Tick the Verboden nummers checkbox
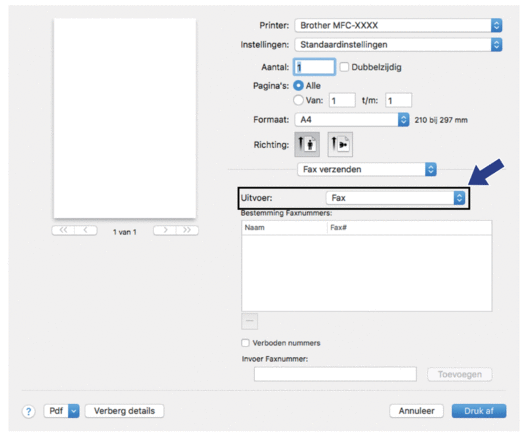 point(245,343)
